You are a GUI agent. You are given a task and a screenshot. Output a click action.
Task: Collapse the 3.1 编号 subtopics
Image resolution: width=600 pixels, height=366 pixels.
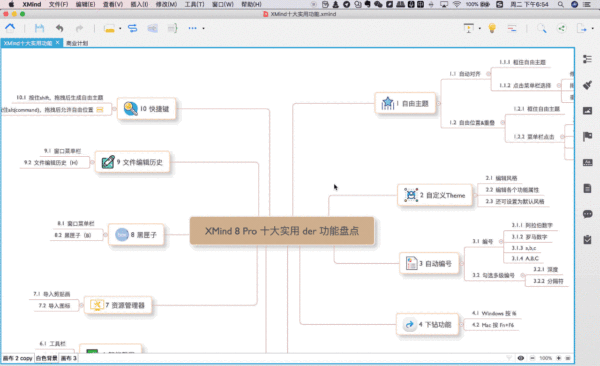(x=501, y=242)
